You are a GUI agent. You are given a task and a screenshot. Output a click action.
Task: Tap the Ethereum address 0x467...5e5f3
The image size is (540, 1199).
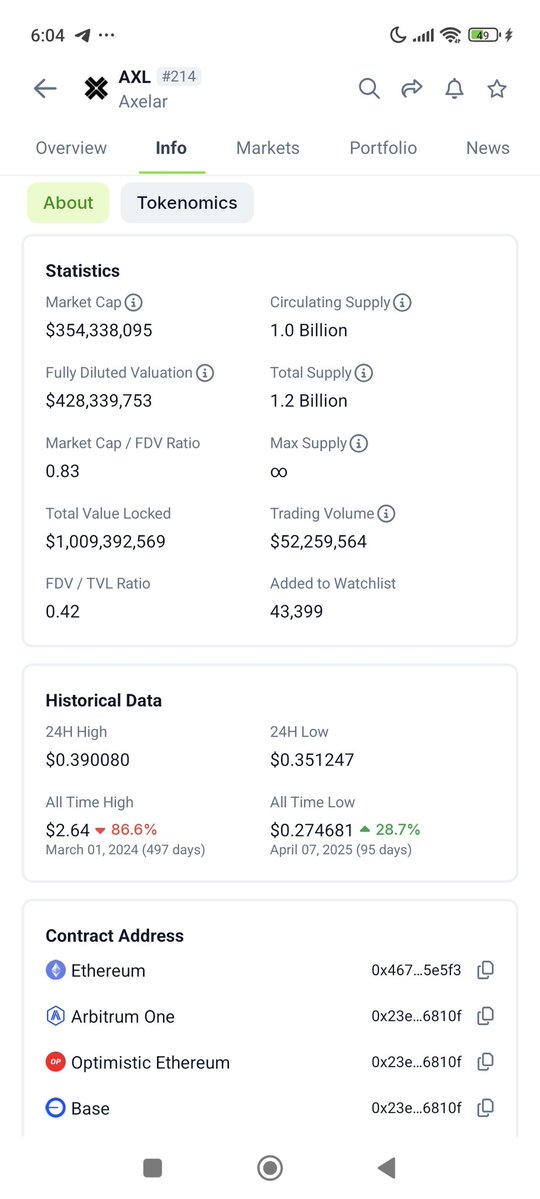[x=417, y=970]
